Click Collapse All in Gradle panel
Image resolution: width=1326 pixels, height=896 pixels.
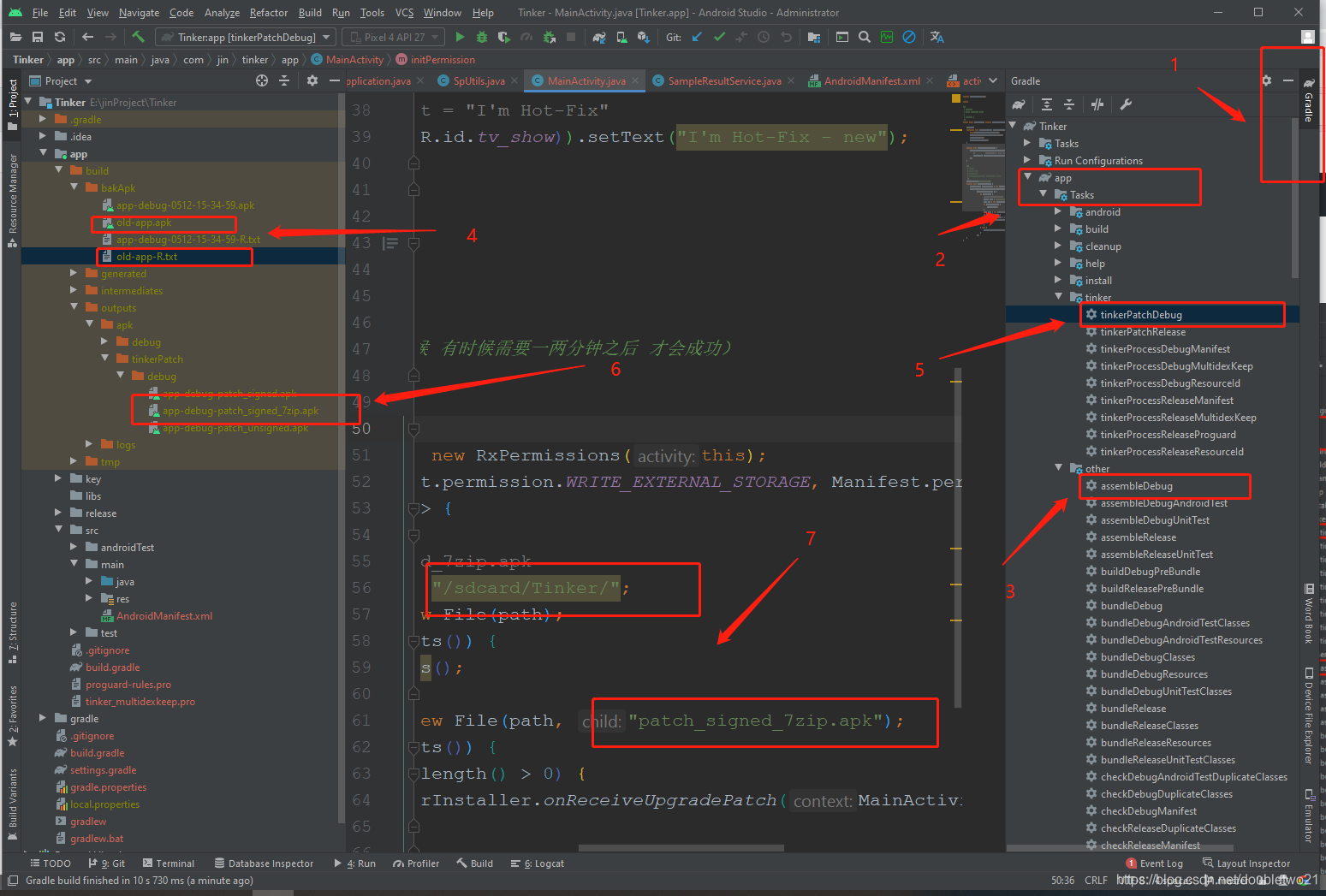1069,104
